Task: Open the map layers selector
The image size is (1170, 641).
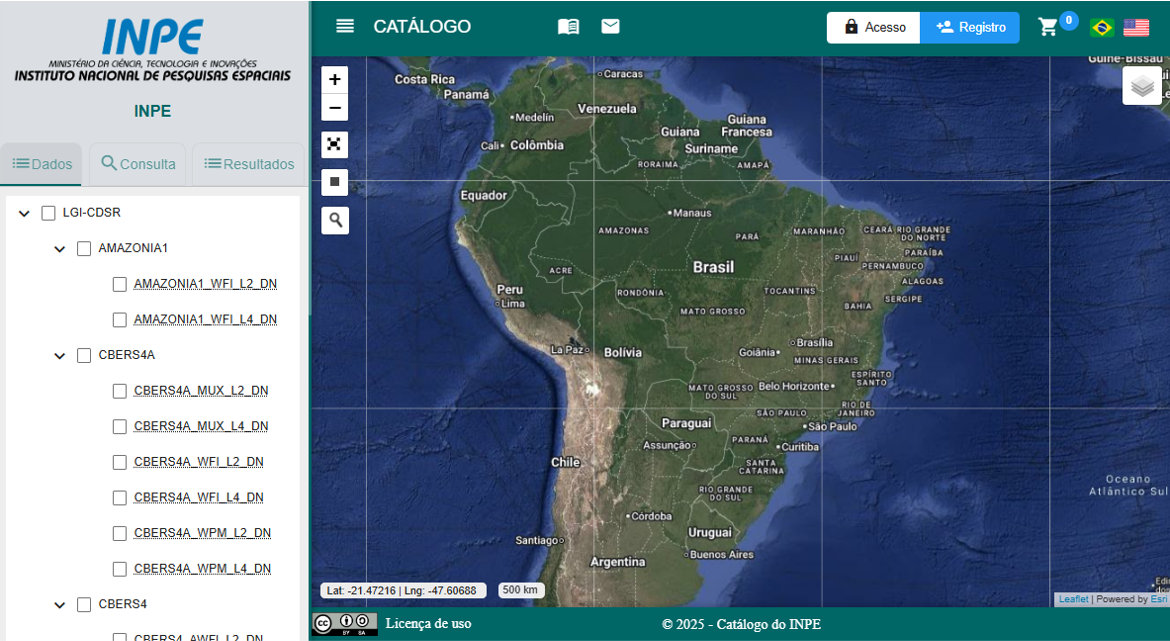Action: coord(1142,86)
